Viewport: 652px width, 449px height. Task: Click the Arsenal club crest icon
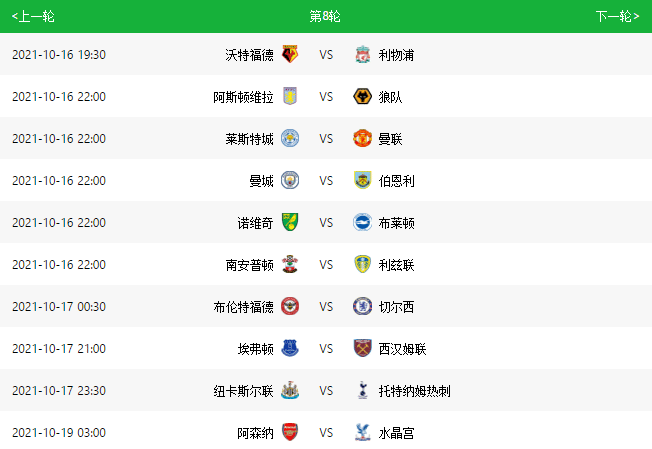pyautogui.click(x=290, y=433)
